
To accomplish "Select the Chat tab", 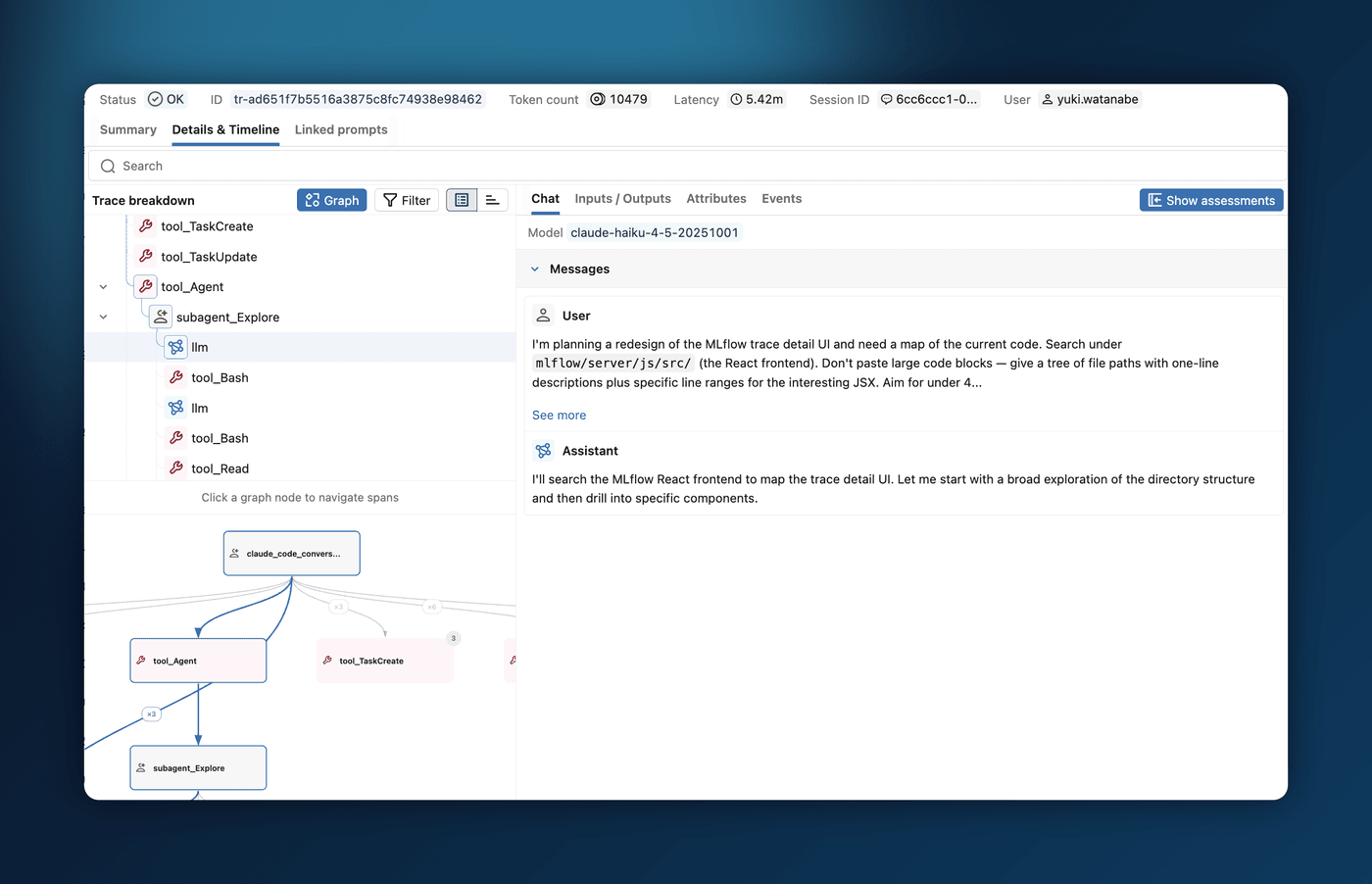I will click(x=545, y=199).
